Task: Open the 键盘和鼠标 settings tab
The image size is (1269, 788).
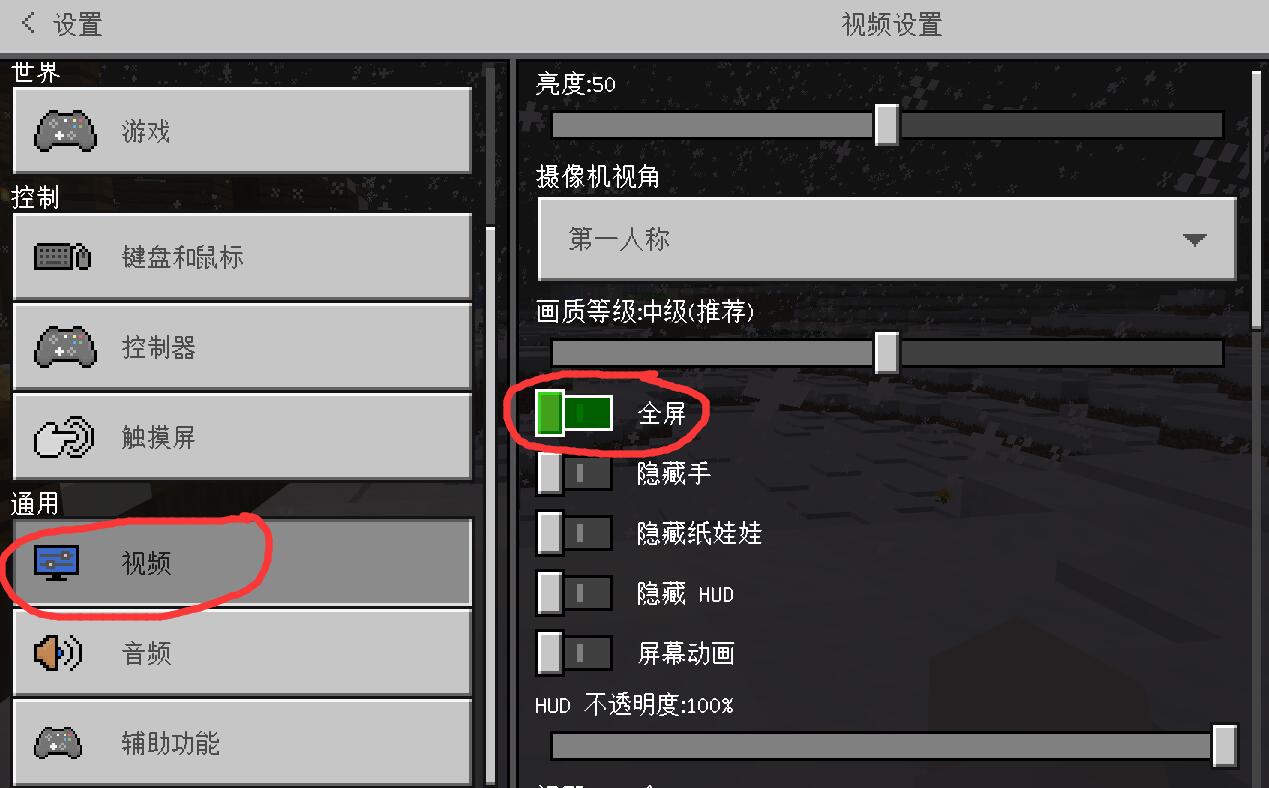Action: tap(242, 257)
